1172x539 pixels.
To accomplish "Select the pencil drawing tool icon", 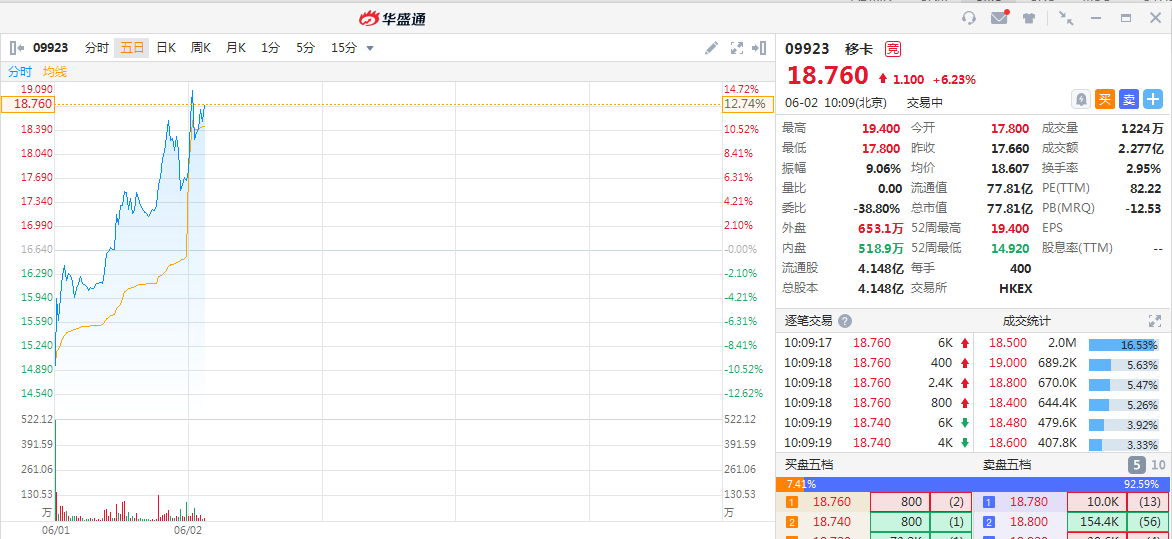I will tap(712, 48).
